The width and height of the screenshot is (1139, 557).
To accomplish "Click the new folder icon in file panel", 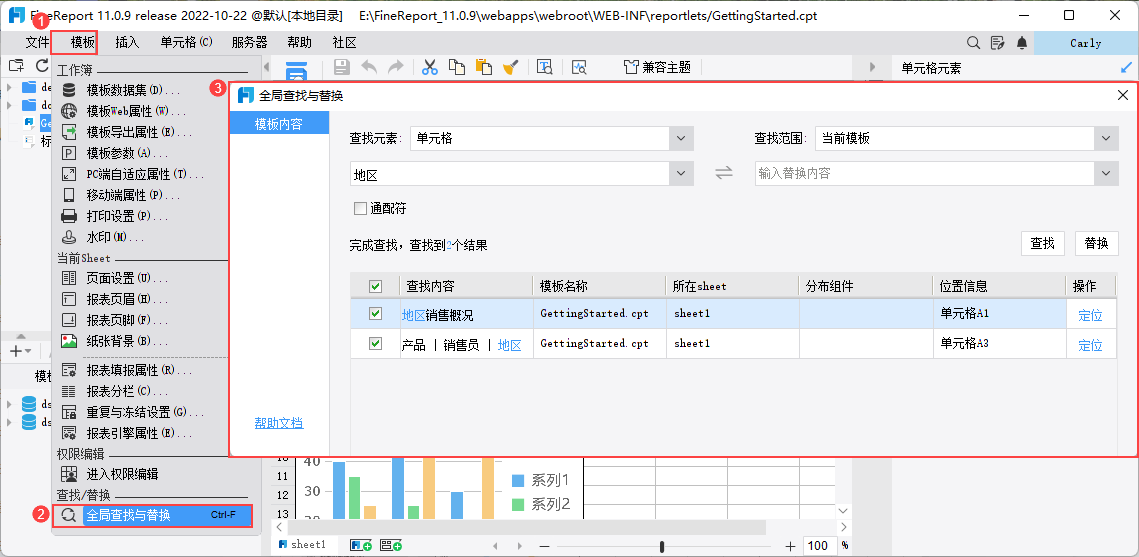I will (16, 66).
